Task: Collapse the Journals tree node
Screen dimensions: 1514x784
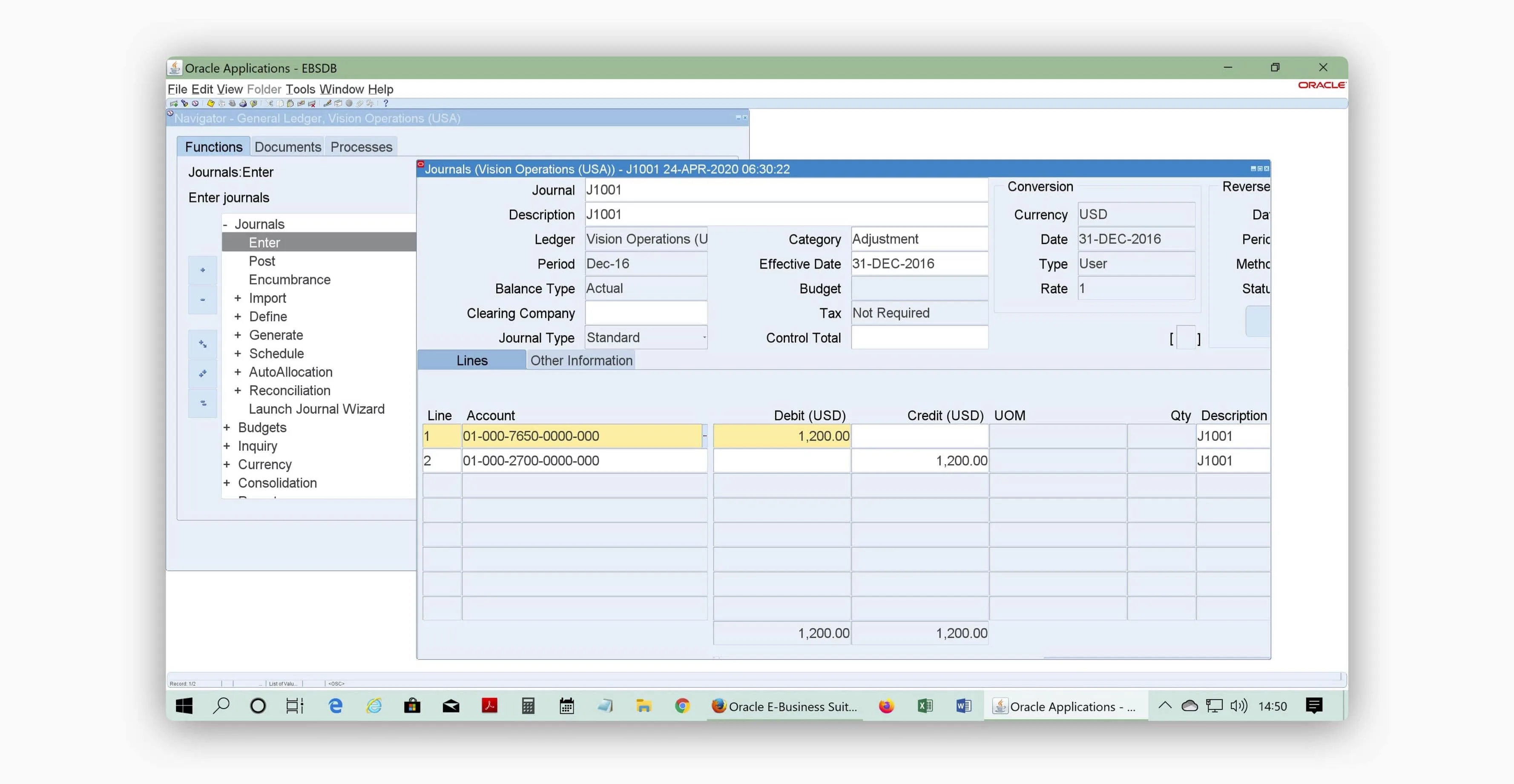Action: click(x=225, y=224)
